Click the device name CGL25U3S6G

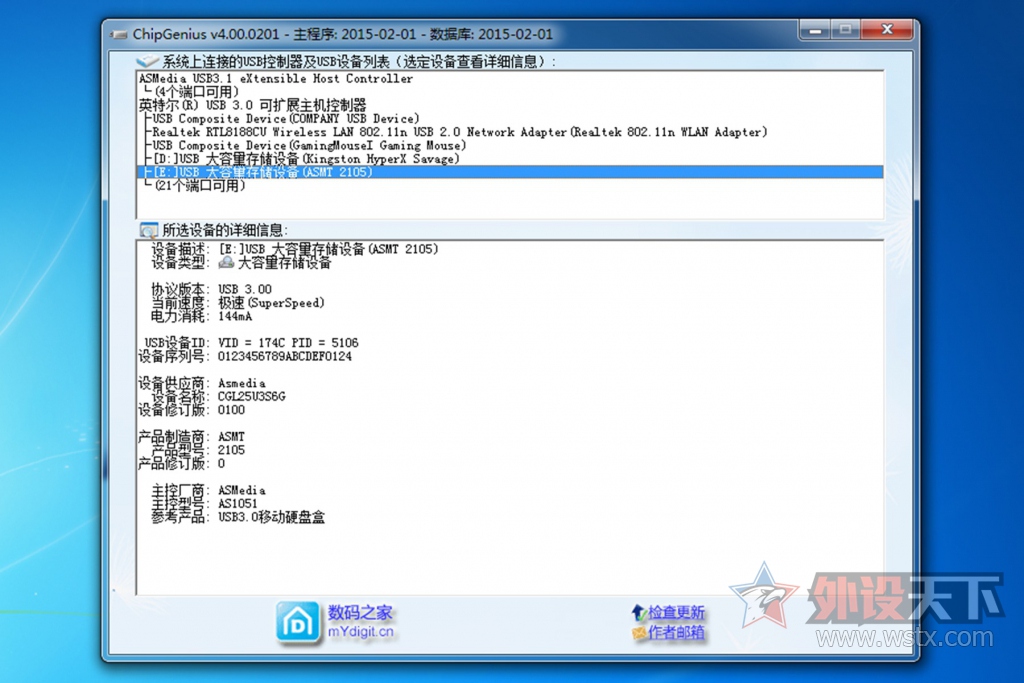click(x=251, y=396)
